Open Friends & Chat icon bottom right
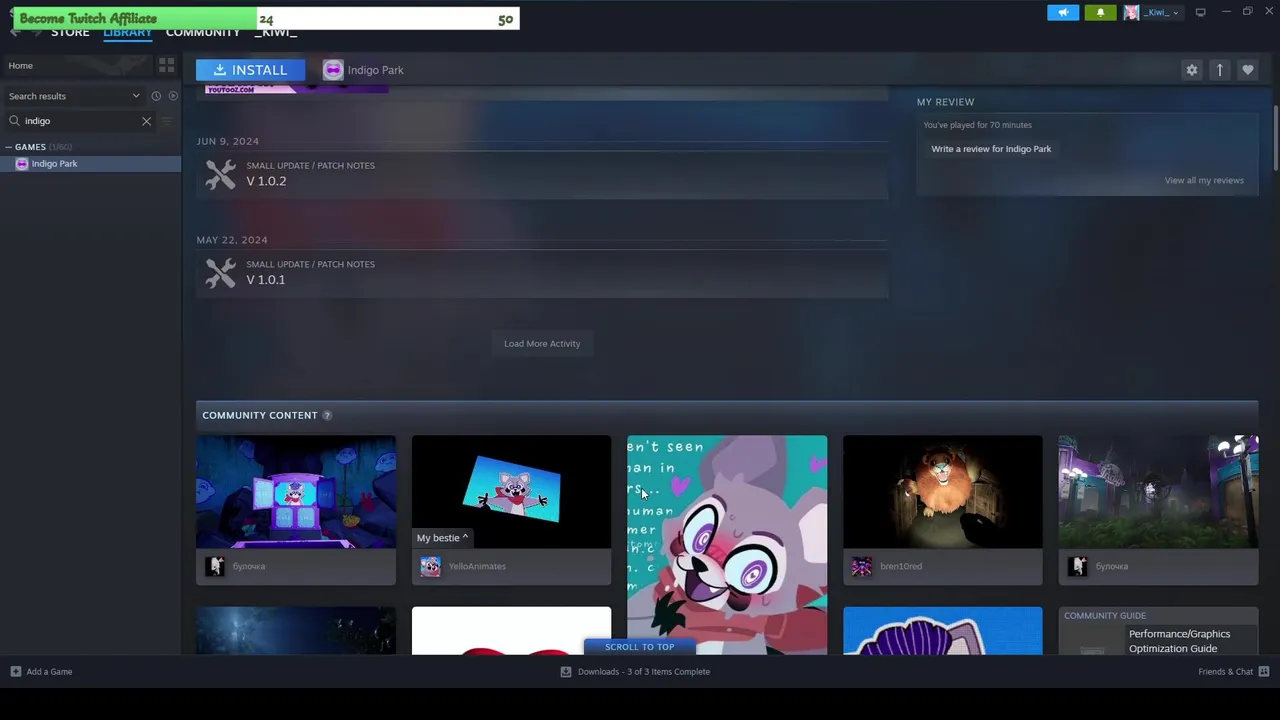This screenshot has width=1280, height=720. point(1264,671)
